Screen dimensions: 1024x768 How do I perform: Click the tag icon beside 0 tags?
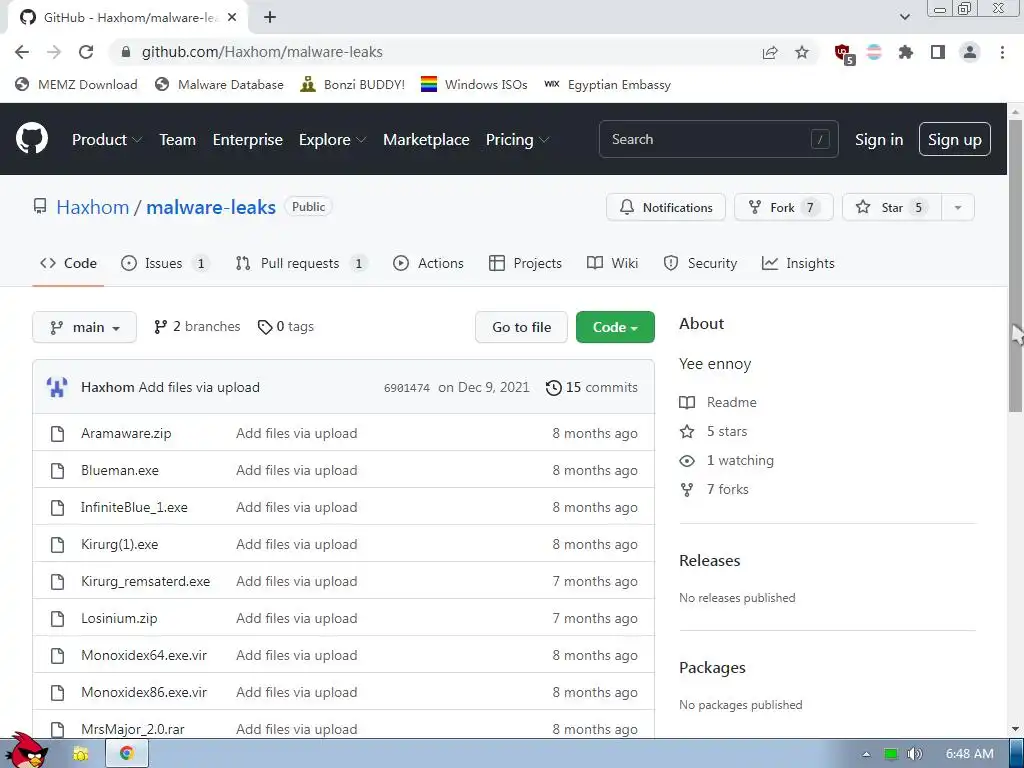(264, 327)
